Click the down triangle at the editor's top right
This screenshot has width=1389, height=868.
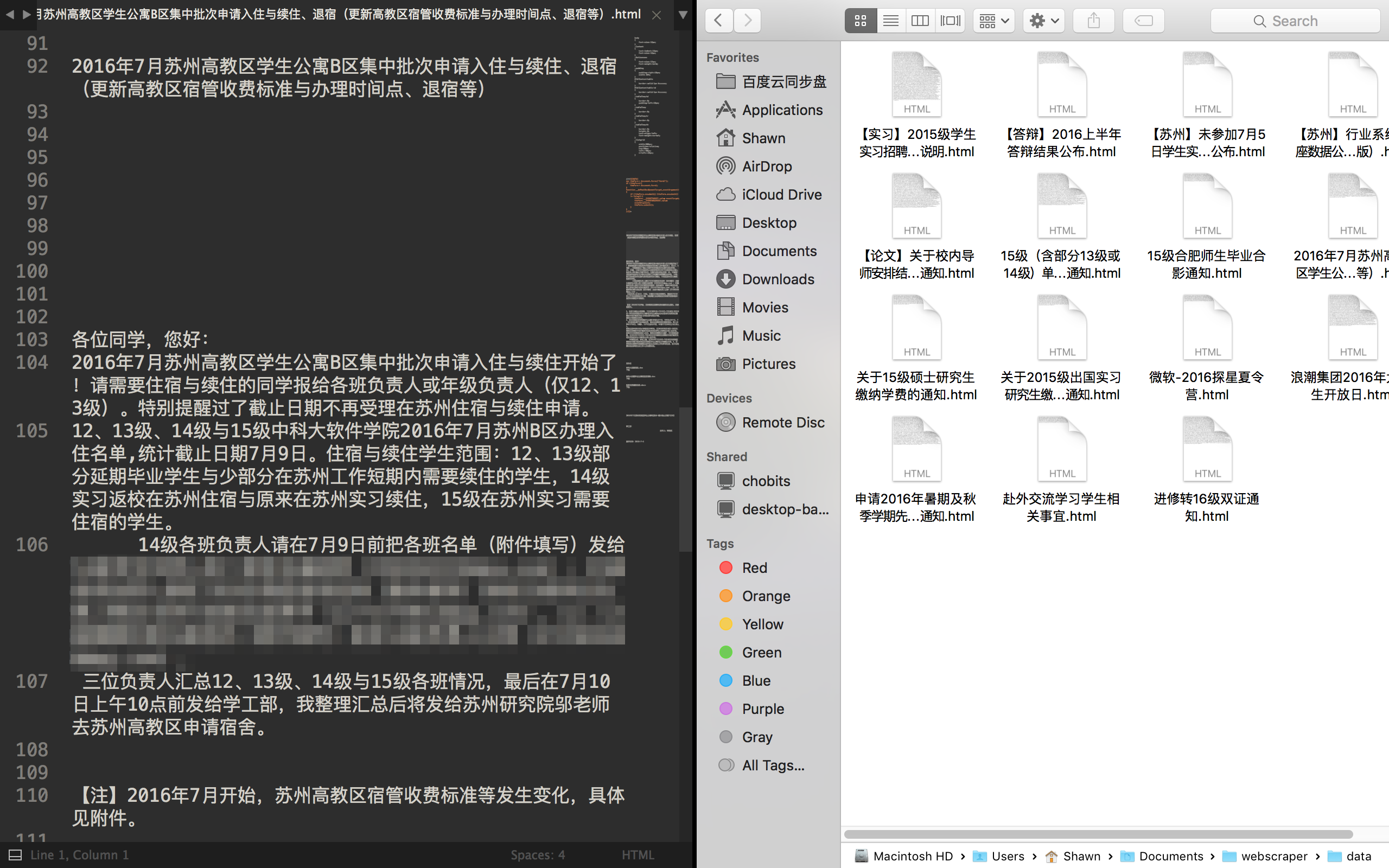(x=683, y=16)
